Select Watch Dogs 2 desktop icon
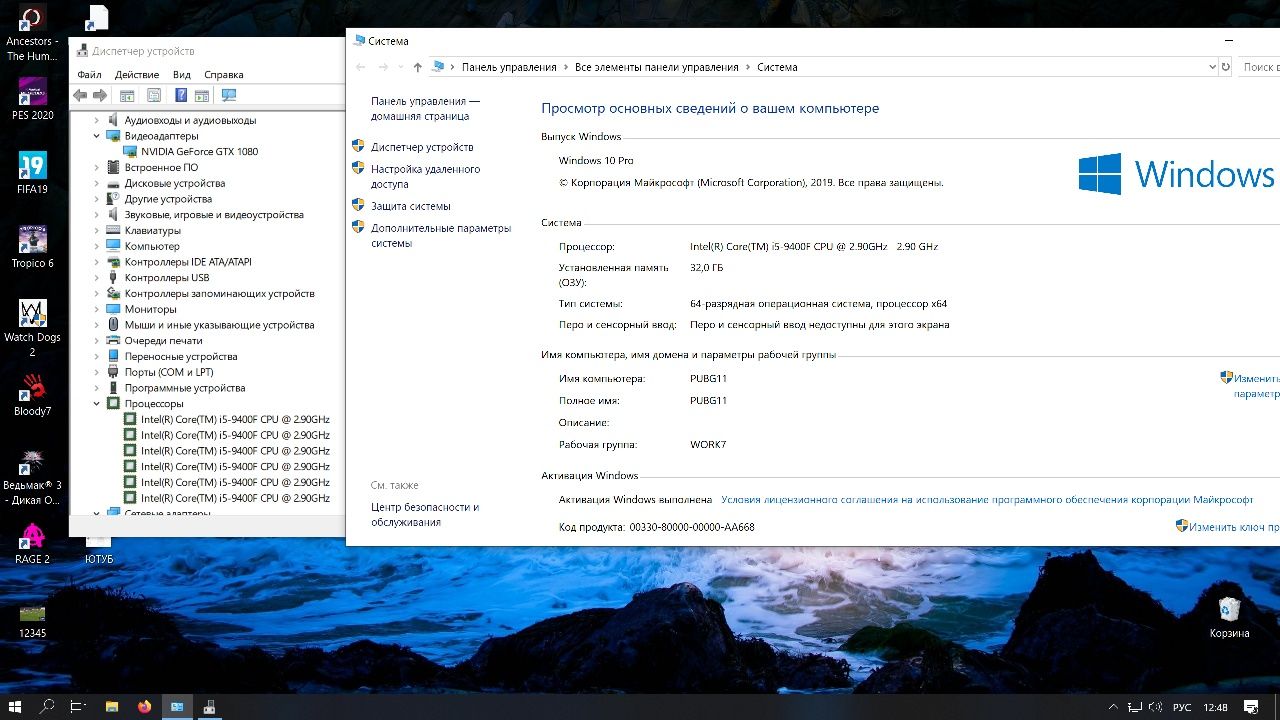This screenshot has height=720, width=1280. point(32,327)
